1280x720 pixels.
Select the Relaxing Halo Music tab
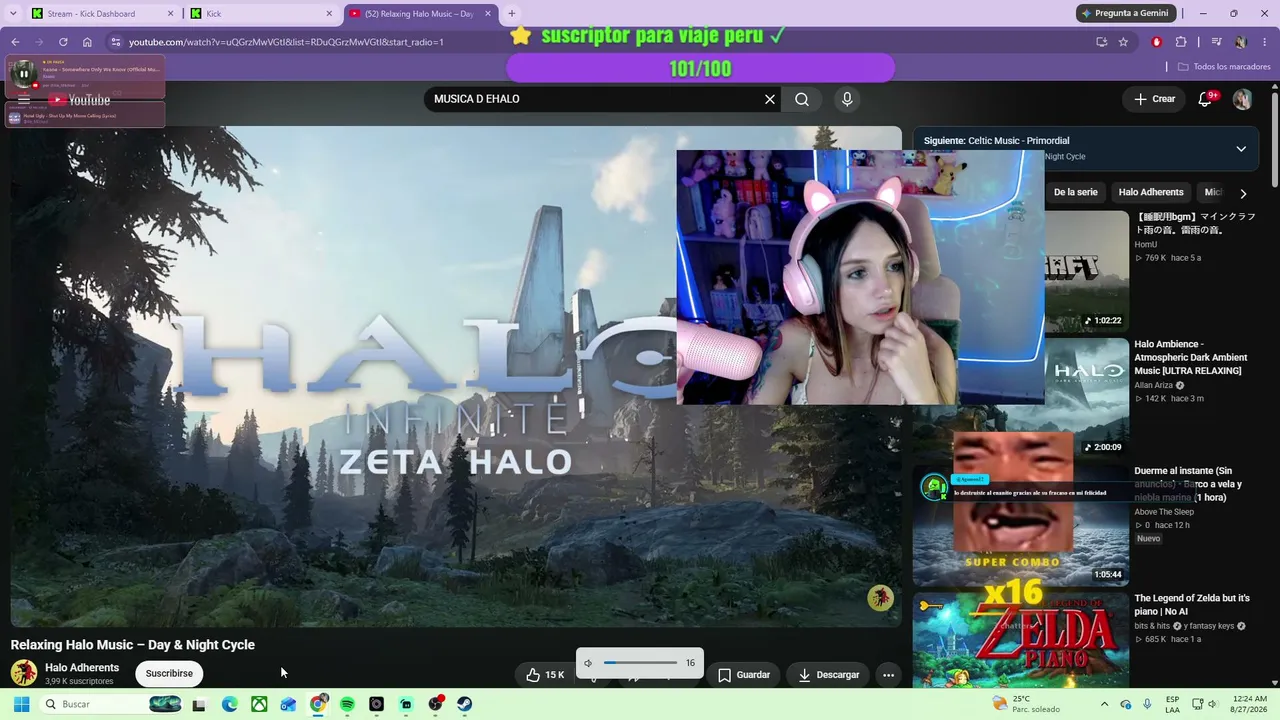[x=420, y=14]
